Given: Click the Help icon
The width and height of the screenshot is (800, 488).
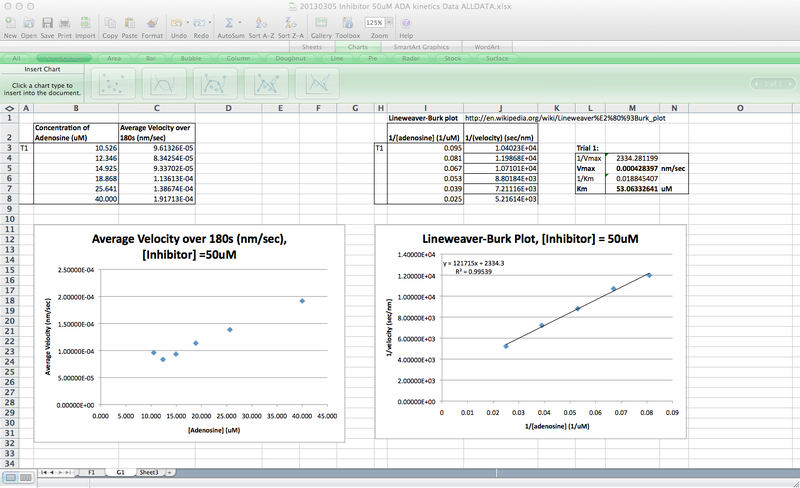Looking at the screenshot, I should coord(405,21).
